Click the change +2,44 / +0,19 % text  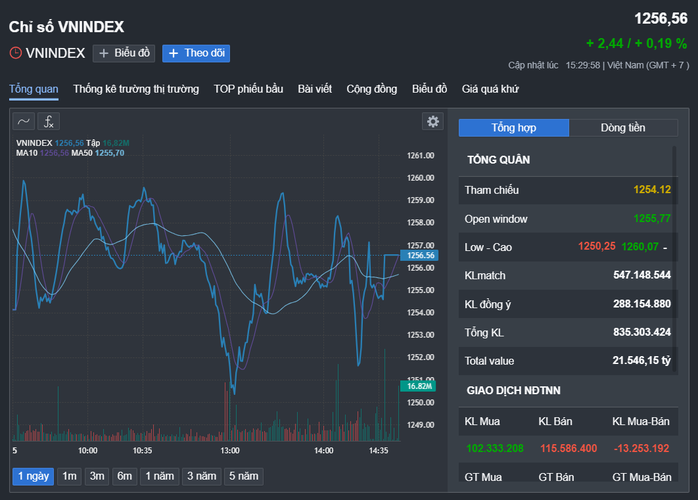click(637, 43)
